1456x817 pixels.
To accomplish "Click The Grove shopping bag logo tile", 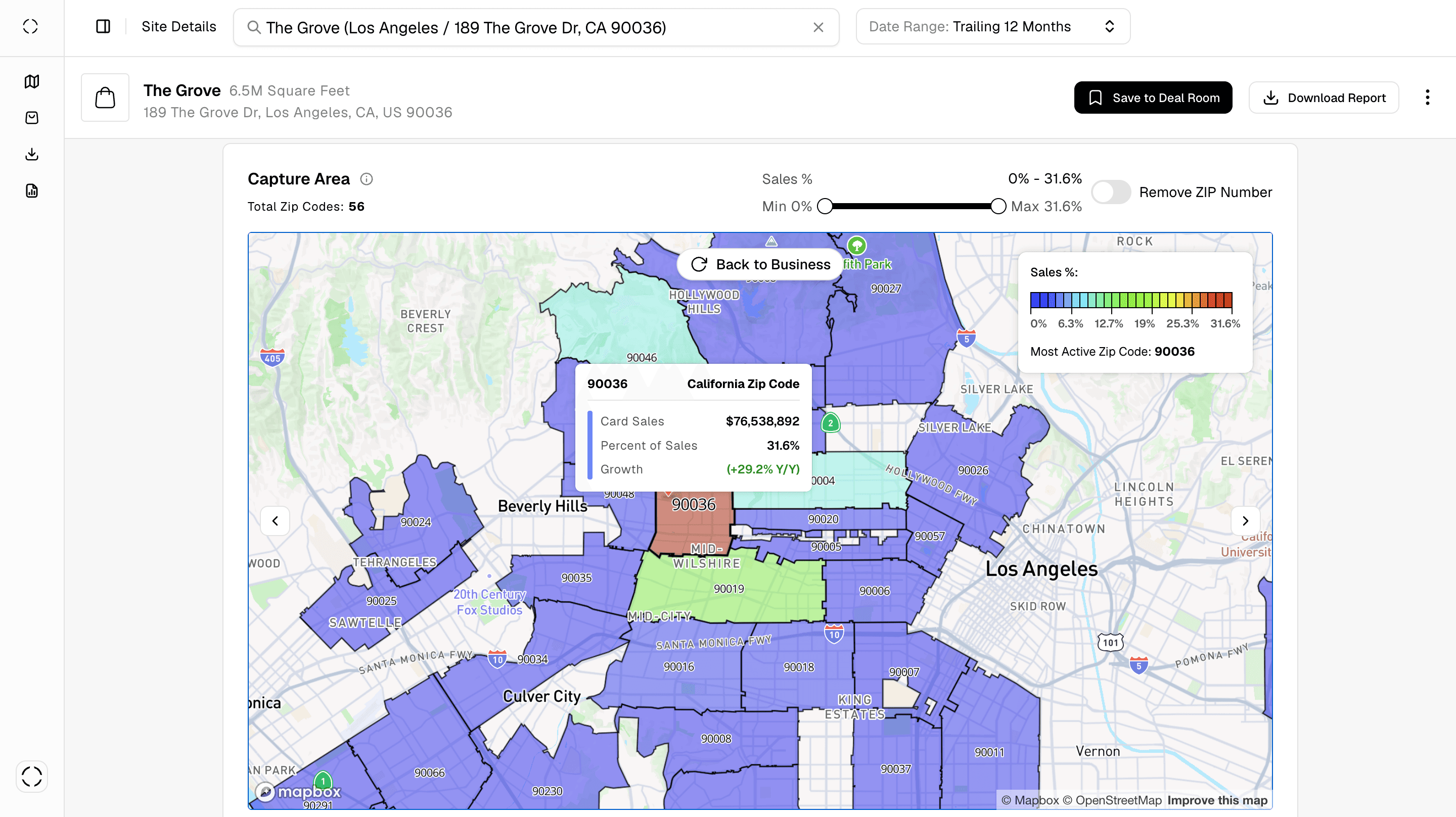I will point(105,98).
